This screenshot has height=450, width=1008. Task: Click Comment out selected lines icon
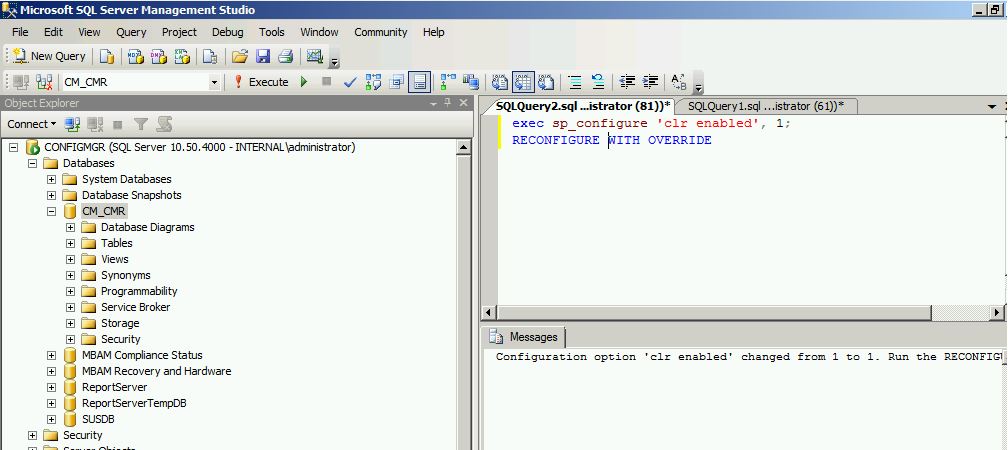click(574, 83)
